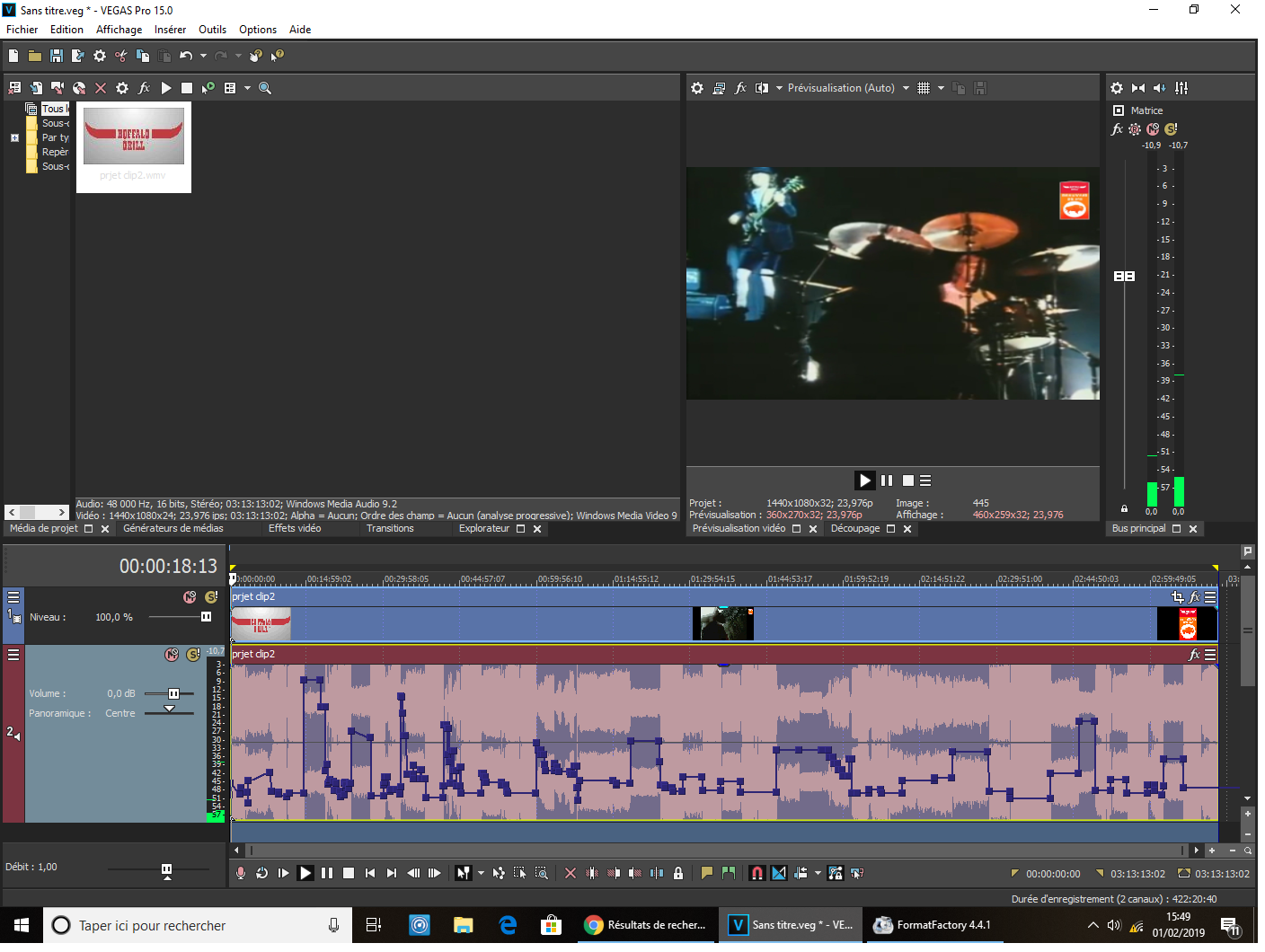Solo the master bus
This screenshot has width=1265, height=952.
pyautogui.click(x=1171, y=129)
